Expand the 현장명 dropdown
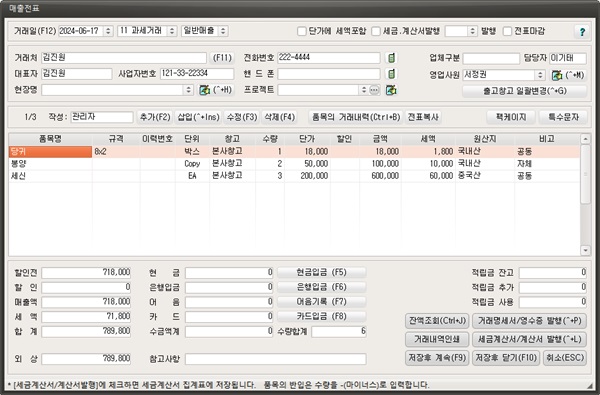This screenshot has width=600, height=395. point(188,90)
